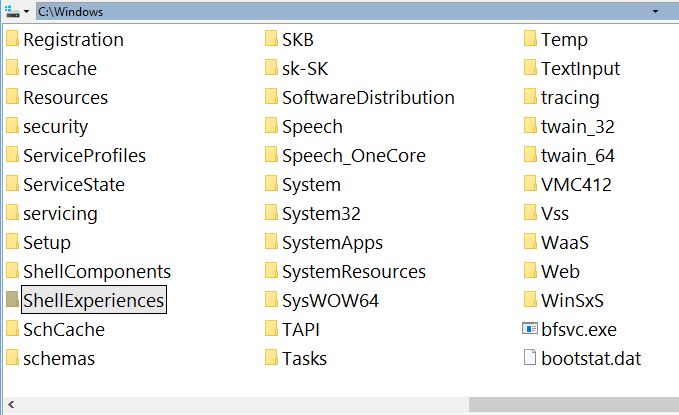Screen dimensions: 679x415
Task: Click the bfsvc.exe file name
Action: (579, 330)
